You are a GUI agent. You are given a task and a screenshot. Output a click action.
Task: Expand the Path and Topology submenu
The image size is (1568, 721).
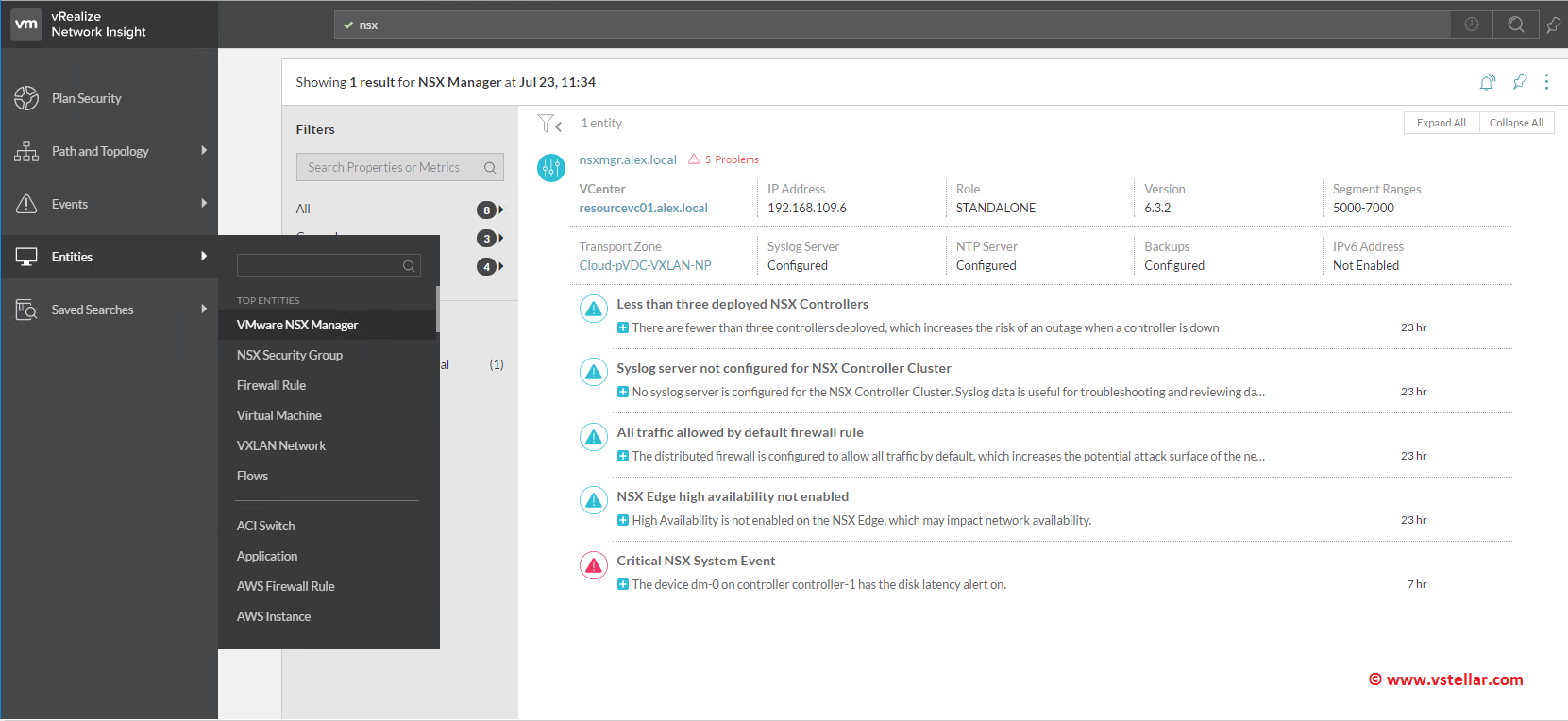click(204, 151)
